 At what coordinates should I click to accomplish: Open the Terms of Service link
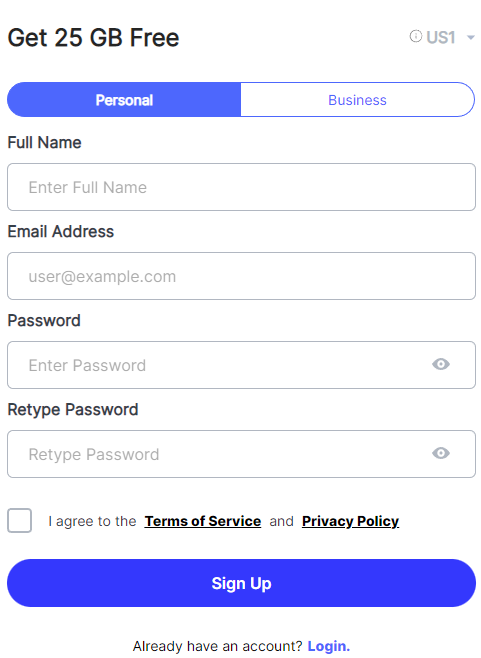pos(203,521)
